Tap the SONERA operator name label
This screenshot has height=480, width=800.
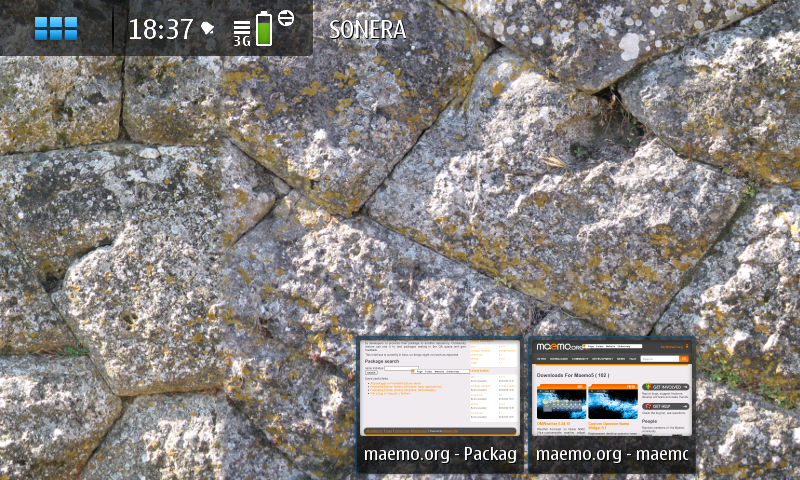click(367, 30)
